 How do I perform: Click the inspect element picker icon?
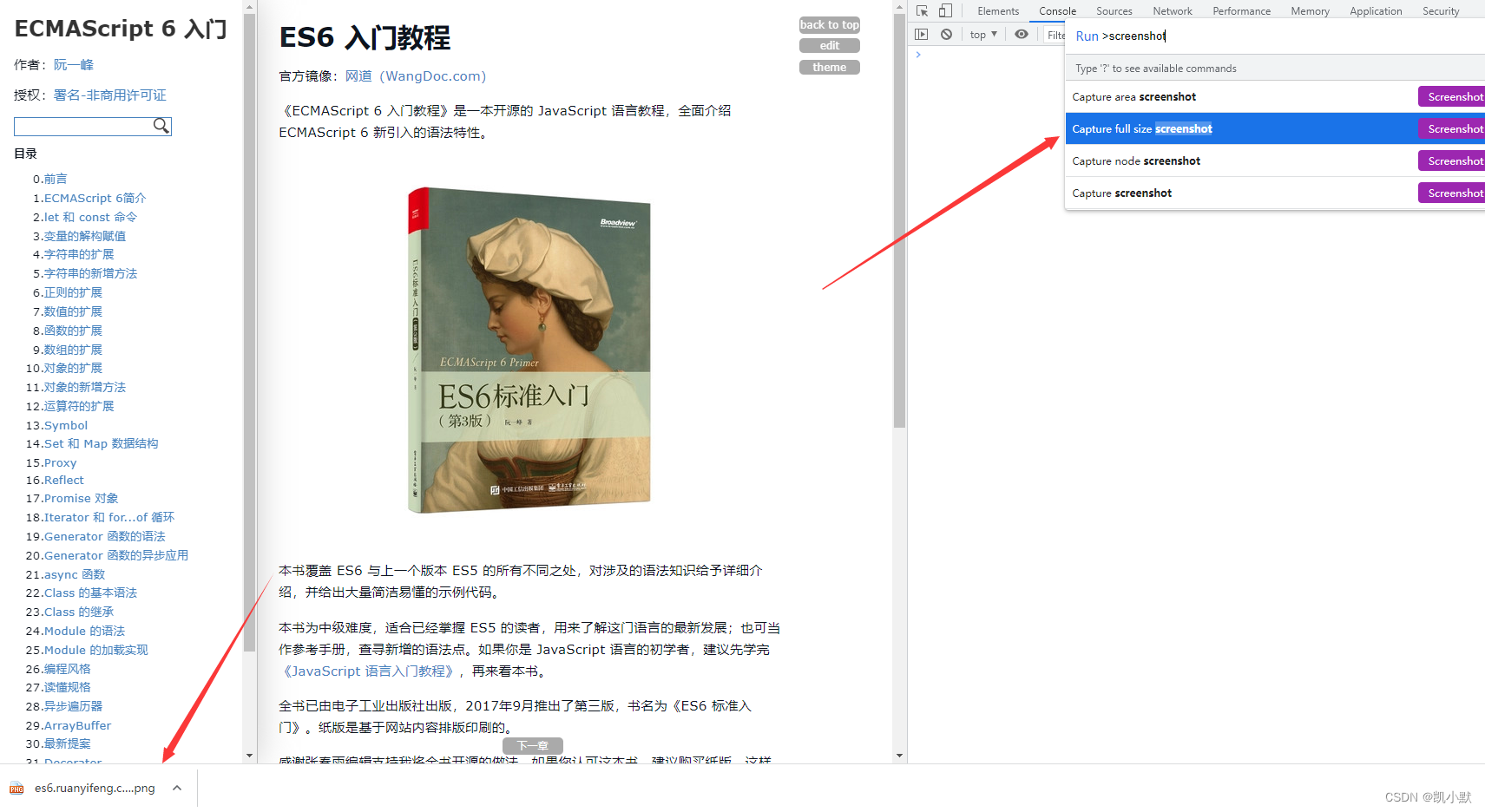pyautogui.click(x=922, y=11)
